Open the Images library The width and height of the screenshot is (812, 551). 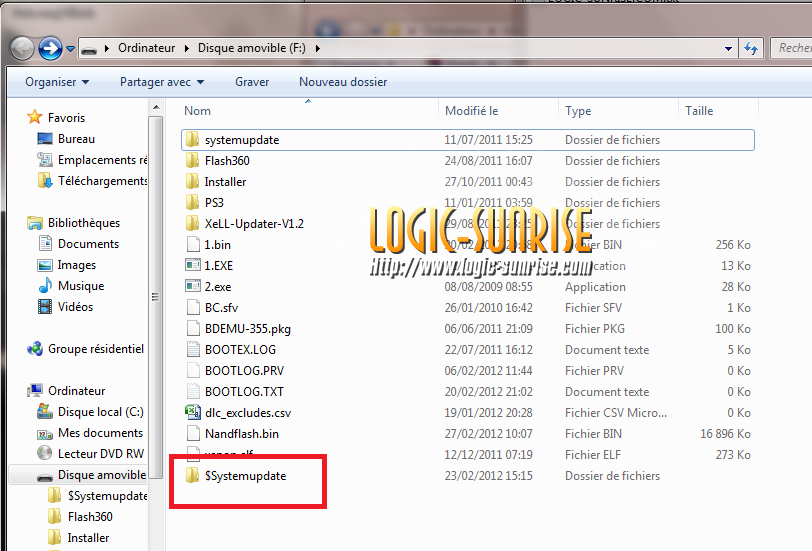click(x=77, y=265)
